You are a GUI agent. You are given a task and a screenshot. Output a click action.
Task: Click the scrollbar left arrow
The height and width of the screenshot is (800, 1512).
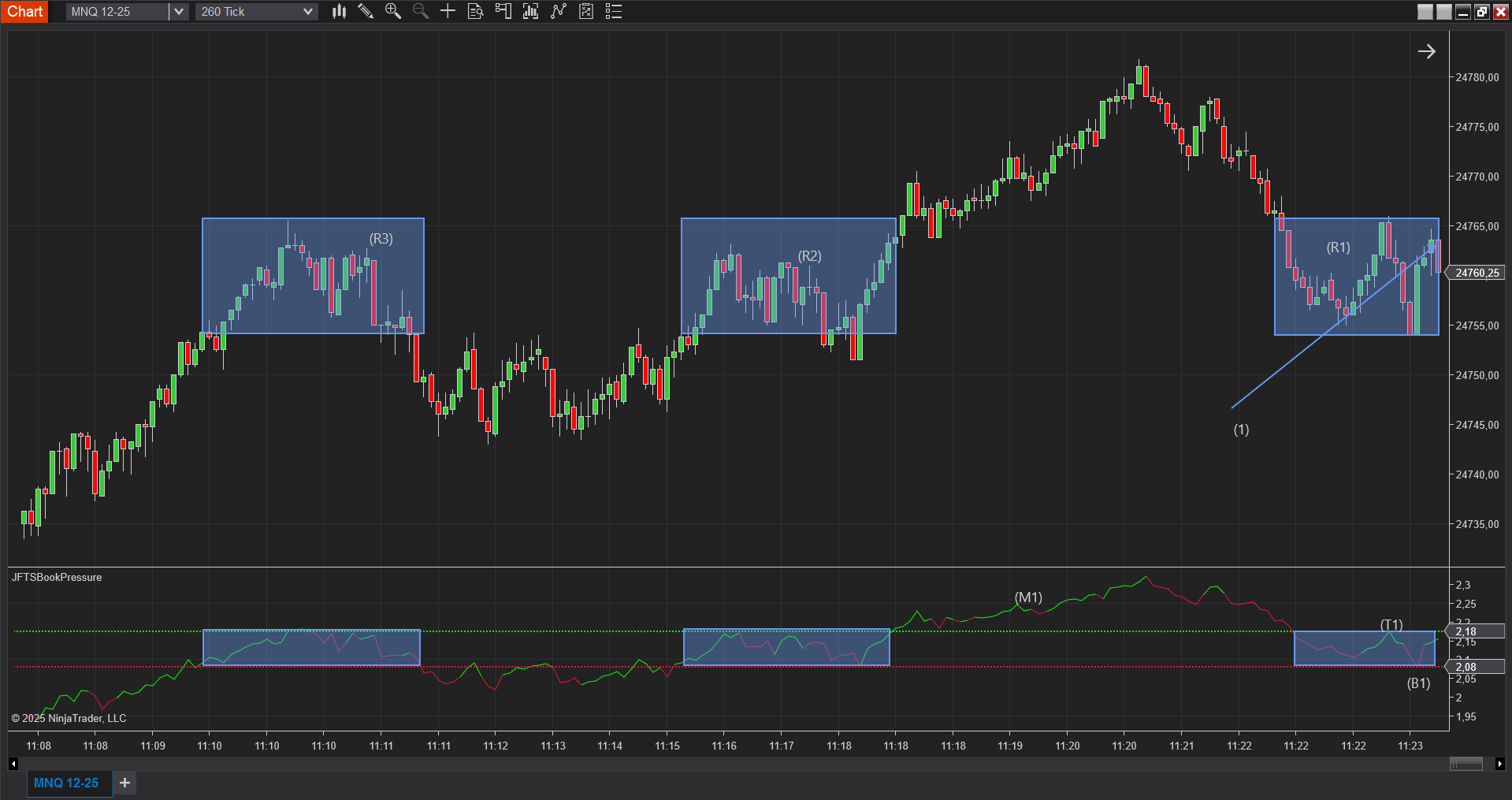click(13, 764)
